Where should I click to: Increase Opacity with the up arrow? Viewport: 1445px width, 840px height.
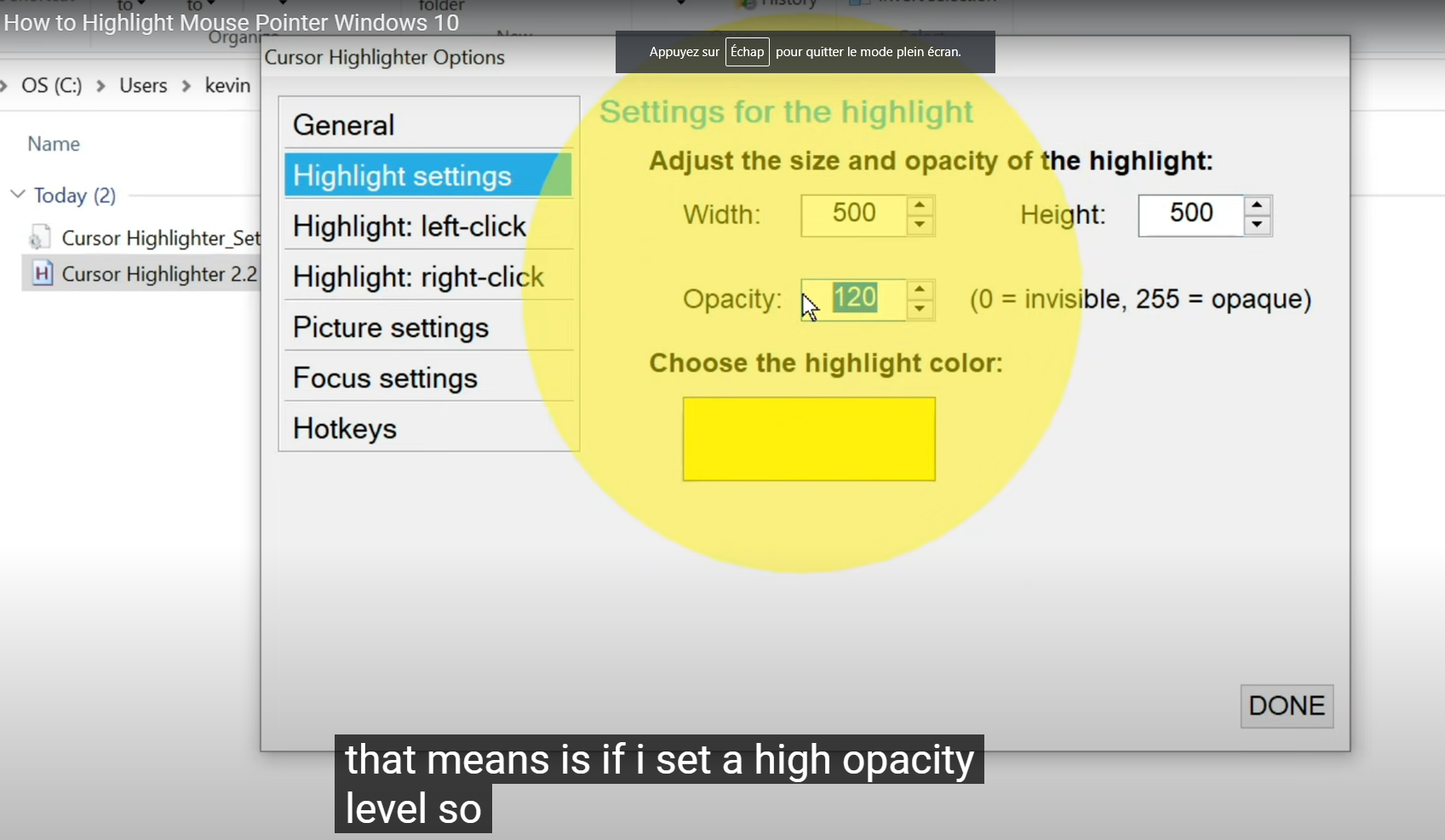click(x=920, y=289)
